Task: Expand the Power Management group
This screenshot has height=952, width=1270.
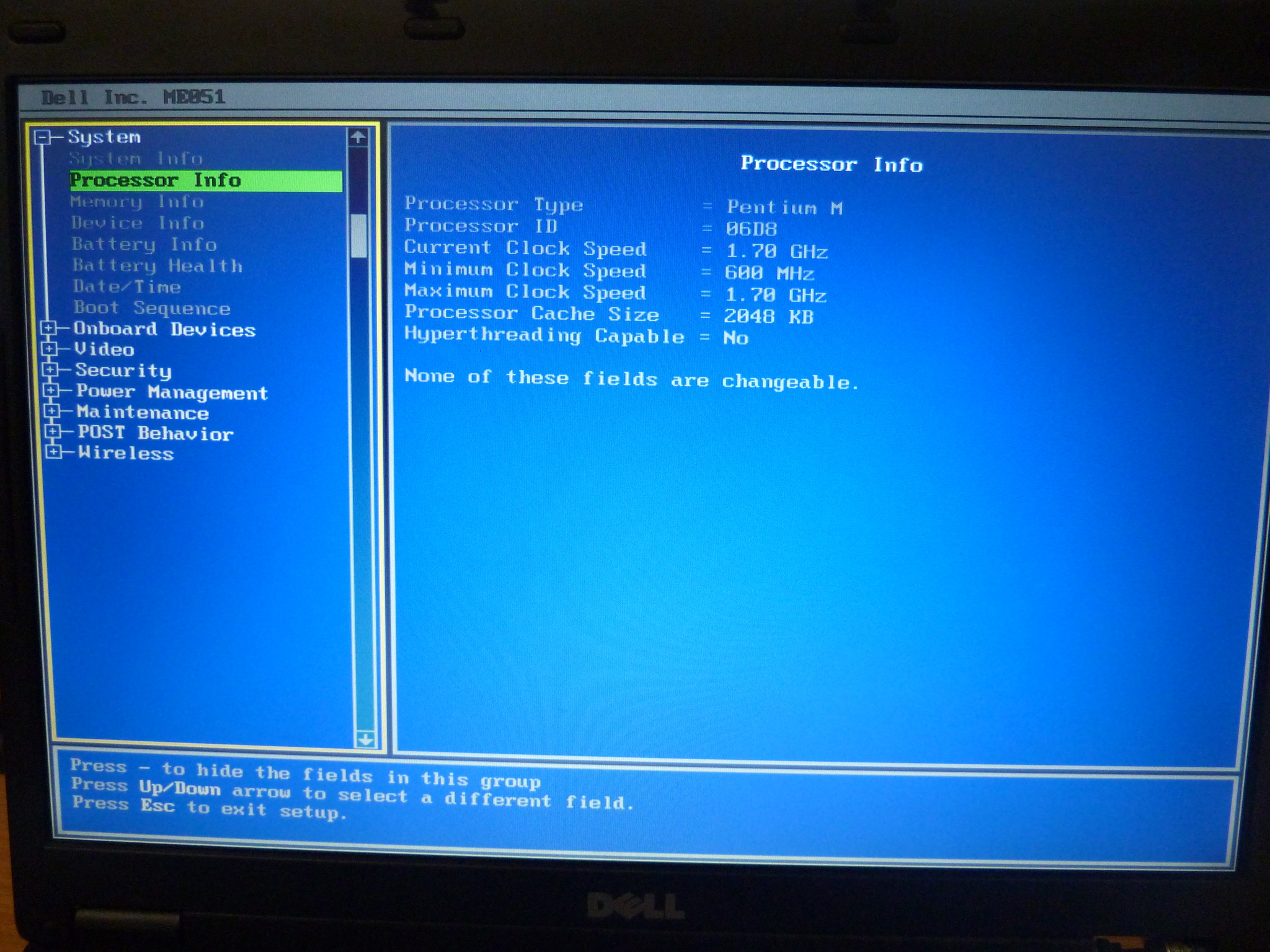Action: [51, 390]
